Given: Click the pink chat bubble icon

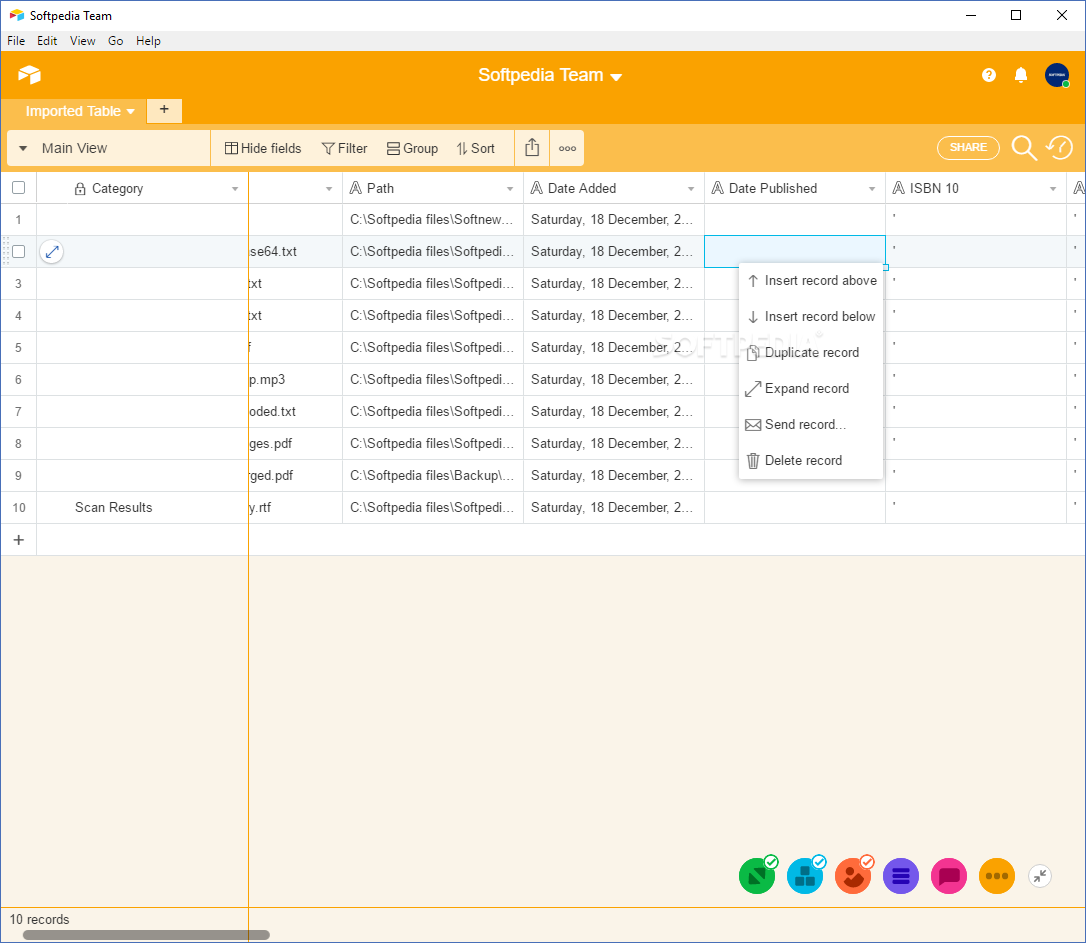Looking at the screenshot, I should pyautogui.click(x=948, y=876).
